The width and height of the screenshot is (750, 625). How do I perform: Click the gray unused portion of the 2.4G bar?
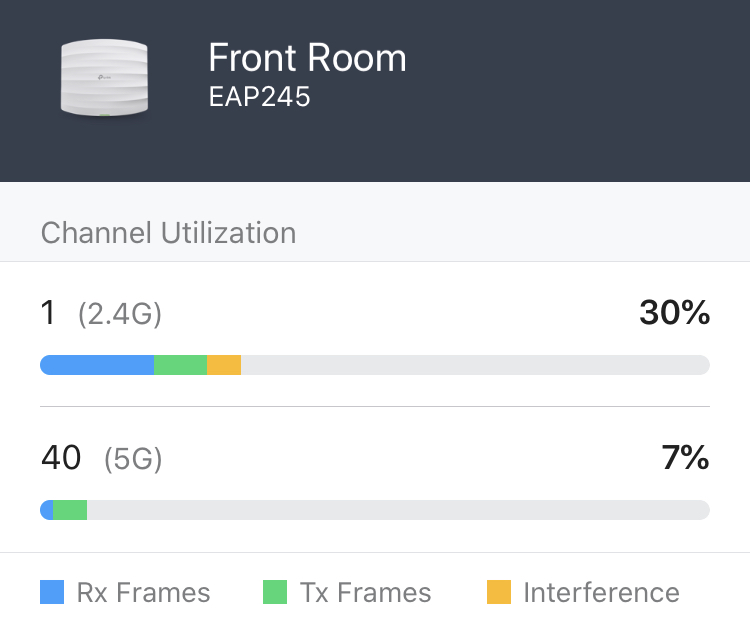pos(475,365)
